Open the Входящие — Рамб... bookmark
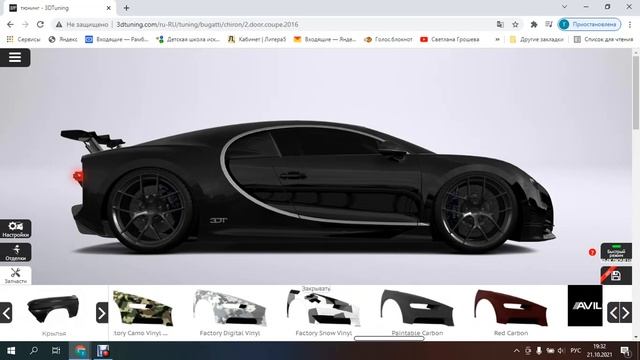 coord(117,40)
